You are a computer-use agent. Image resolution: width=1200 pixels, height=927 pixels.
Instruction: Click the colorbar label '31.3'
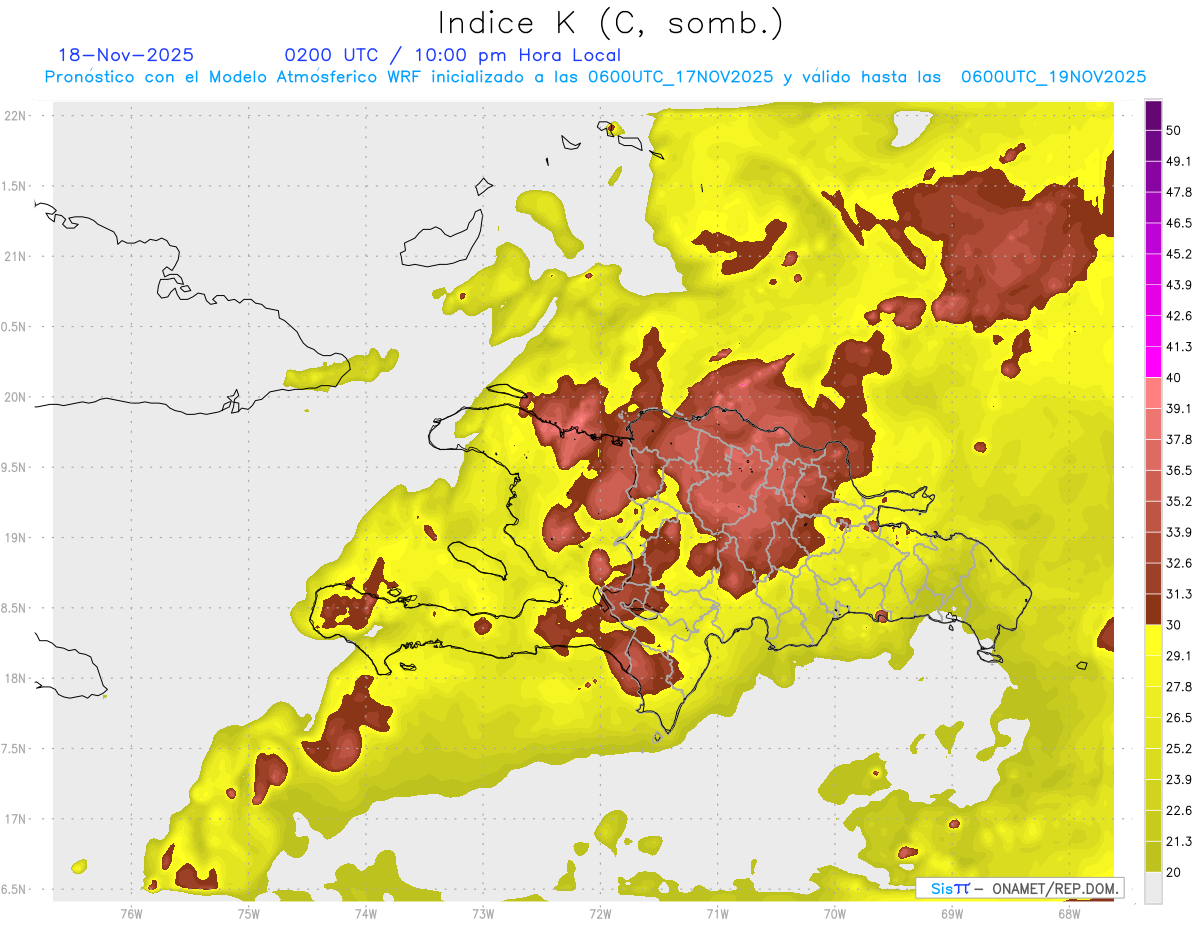point(1179,594)
